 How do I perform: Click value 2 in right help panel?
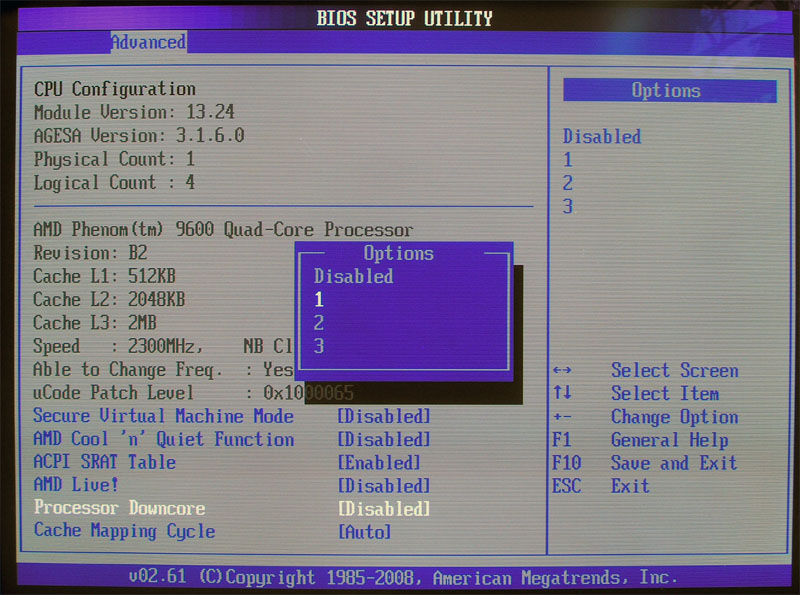point(568,183)
